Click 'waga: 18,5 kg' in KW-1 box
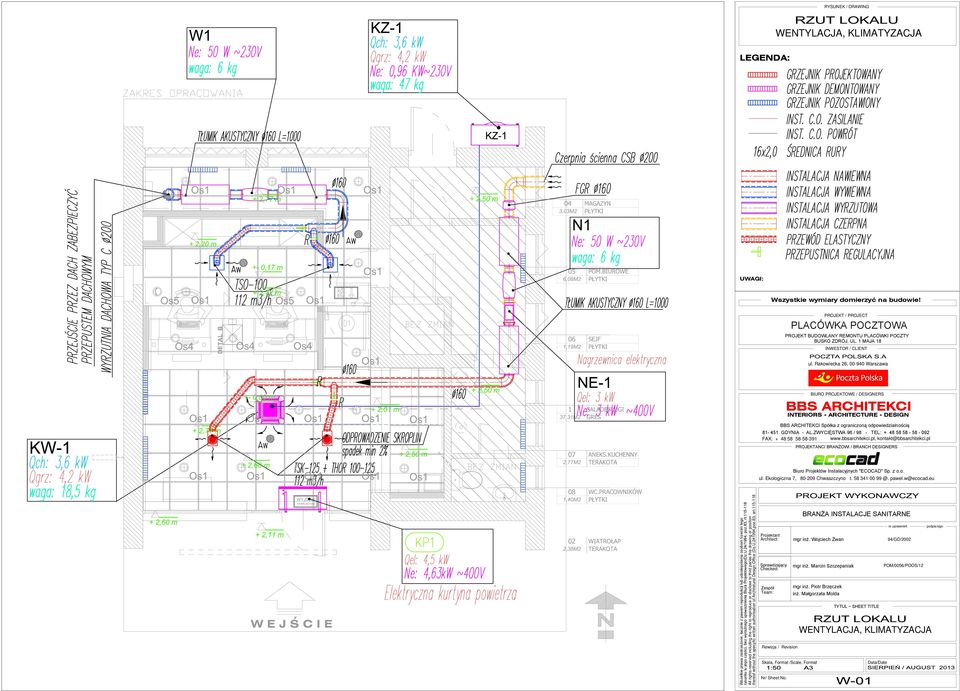 click(x=62, y=492)
